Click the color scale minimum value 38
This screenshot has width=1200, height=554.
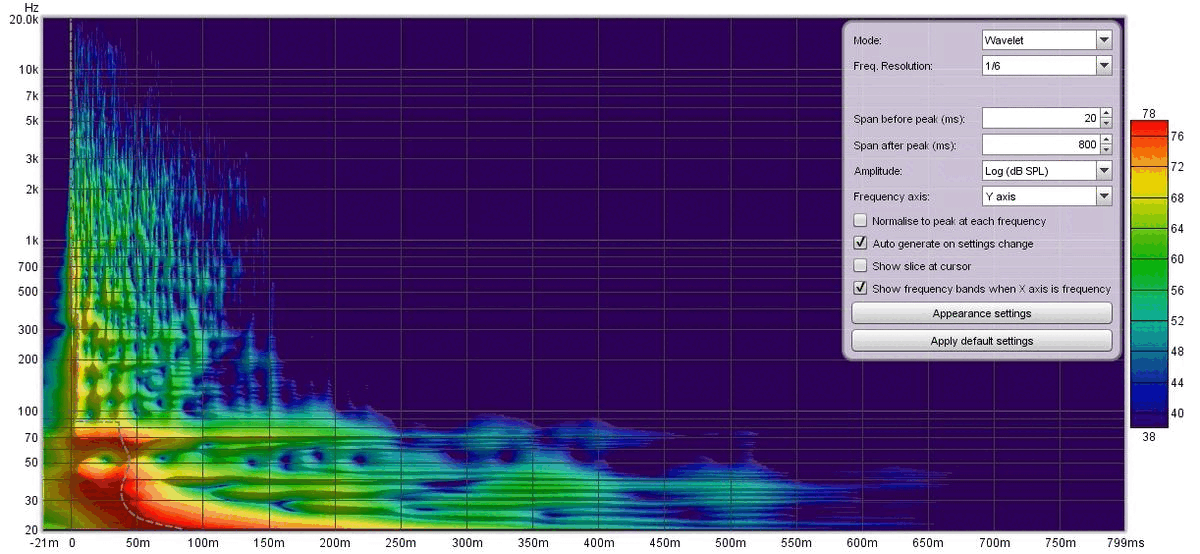pyautogui.click(x=1148, y=435)
